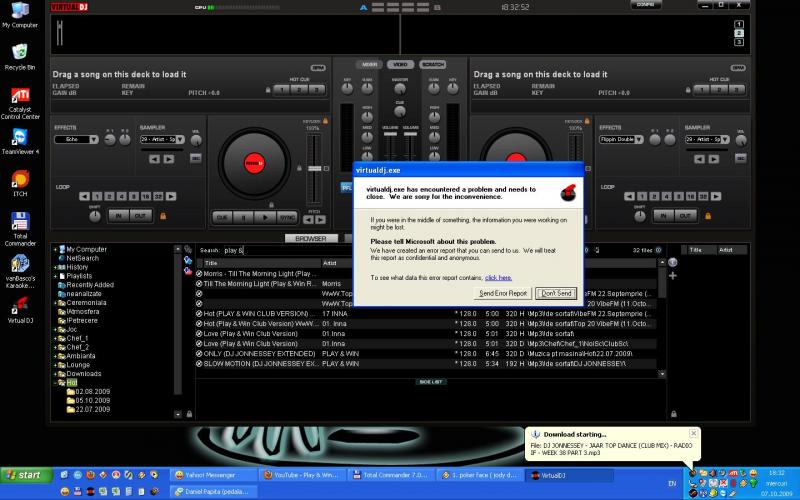Click the Don't Send button

click(556, 293)
